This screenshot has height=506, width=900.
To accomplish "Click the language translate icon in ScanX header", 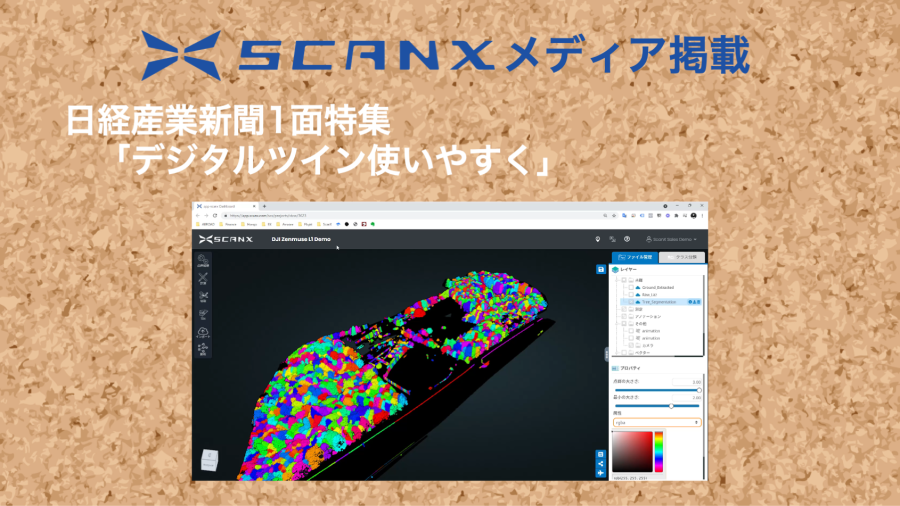I will tap(612, 239).
